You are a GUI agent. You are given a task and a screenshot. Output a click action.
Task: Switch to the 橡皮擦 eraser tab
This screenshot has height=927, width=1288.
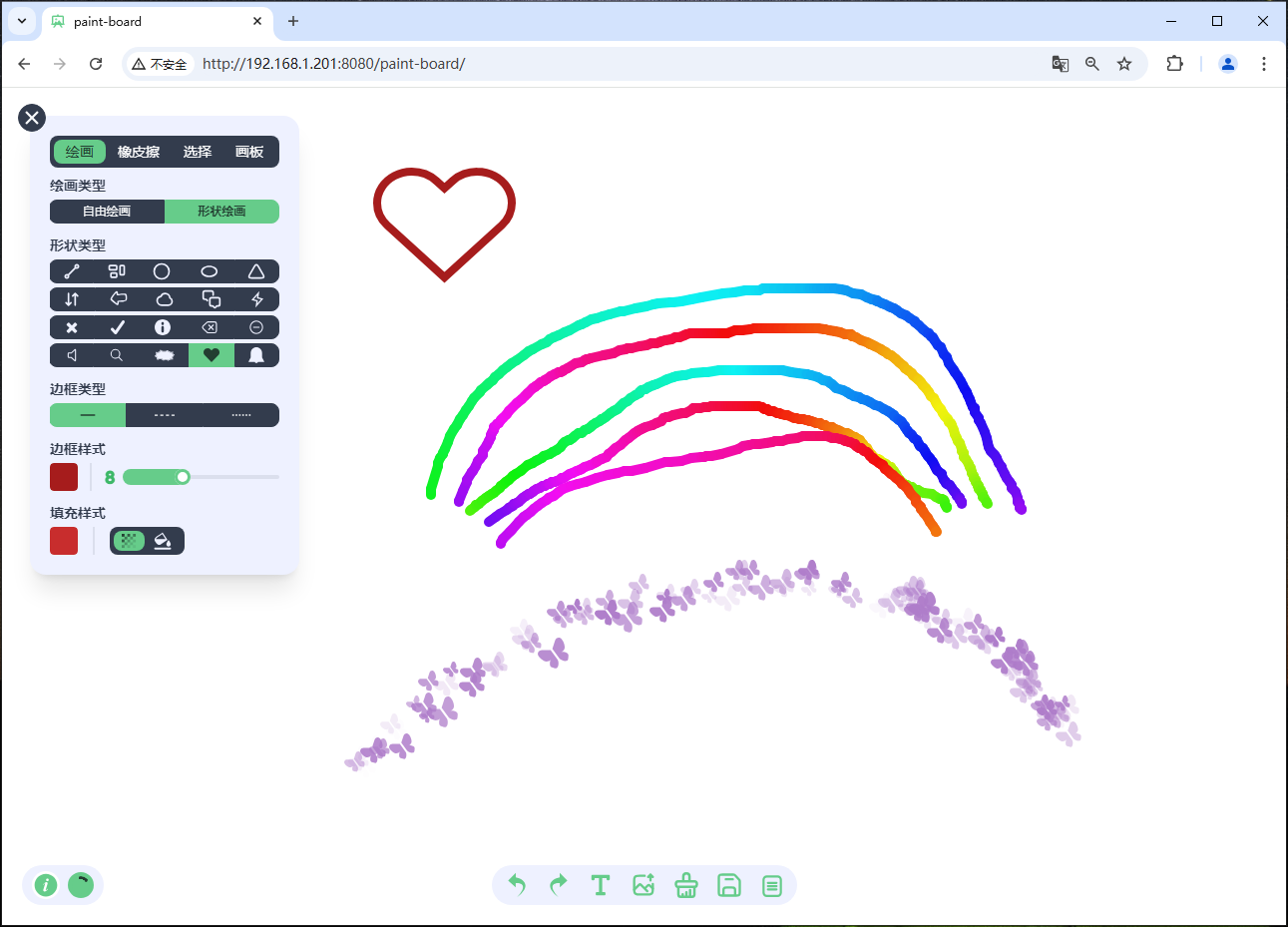click(139, 152)
